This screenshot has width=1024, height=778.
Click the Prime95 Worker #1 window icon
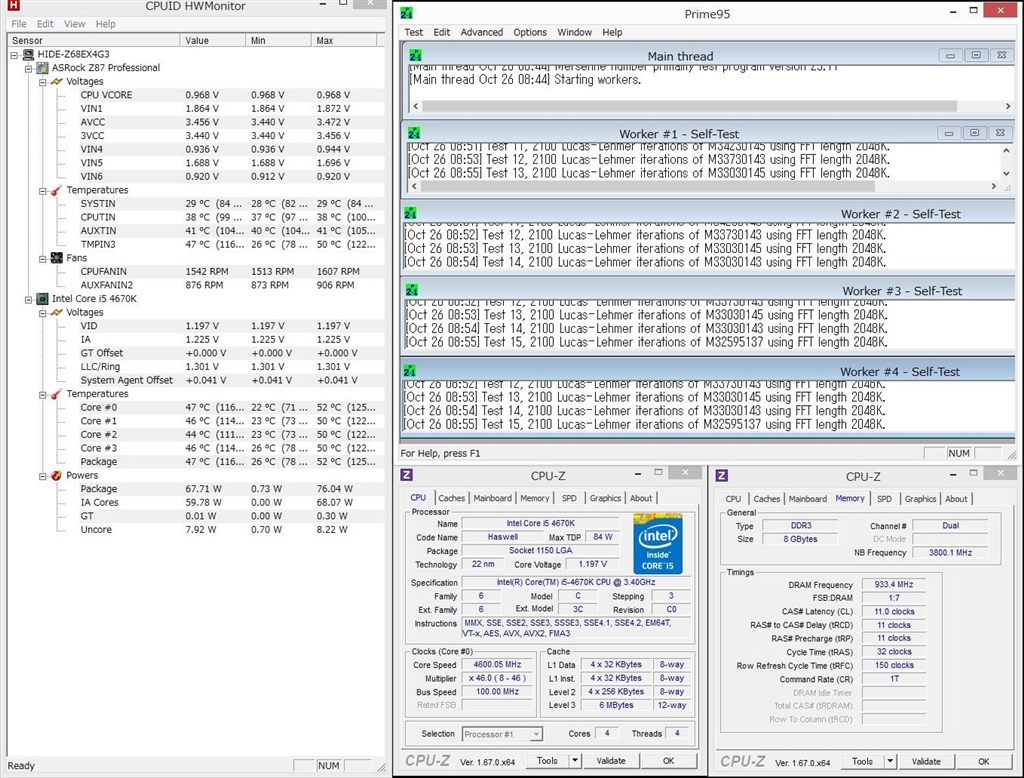415,133
